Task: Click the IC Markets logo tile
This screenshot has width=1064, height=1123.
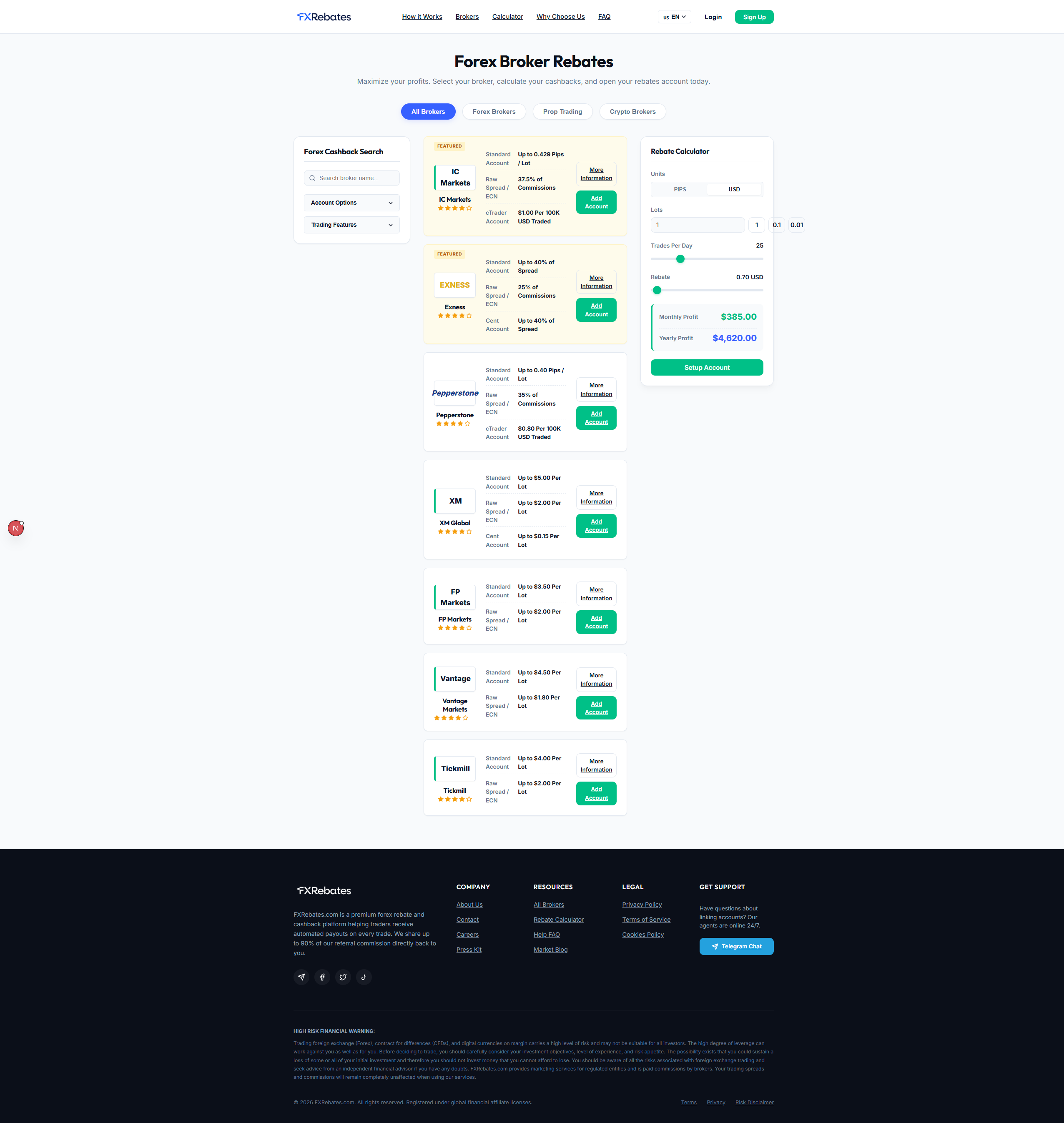Action: click(455, 178)
